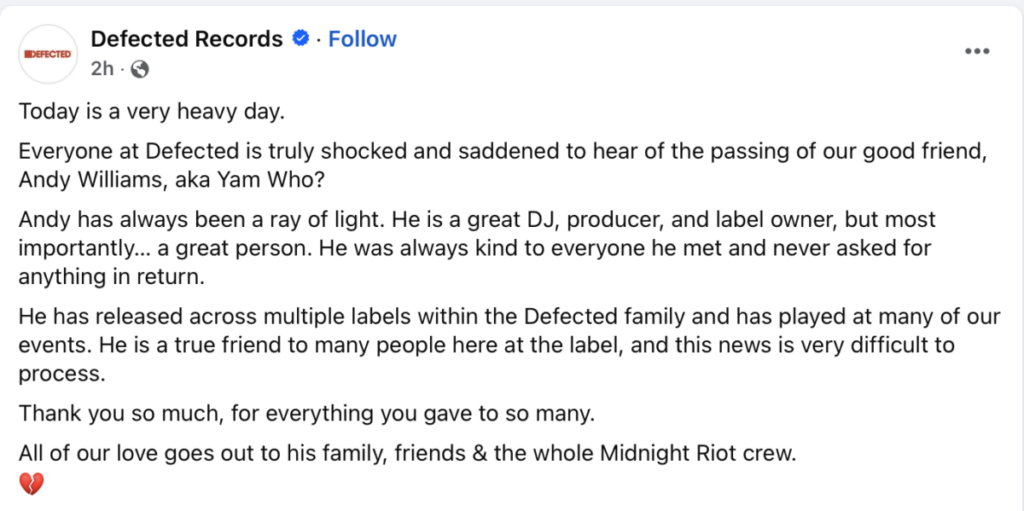Click the line "All of our love goes out"
The width and height of the screenshot is (1024, 511).
coord(409,453)
